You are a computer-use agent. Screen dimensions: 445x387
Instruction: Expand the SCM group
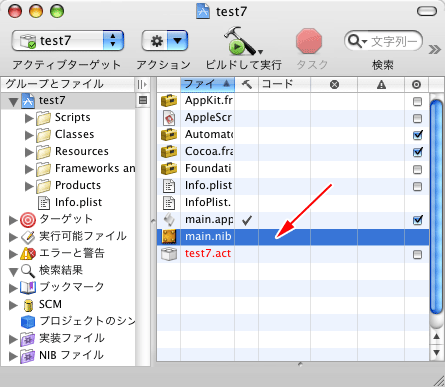13,305
